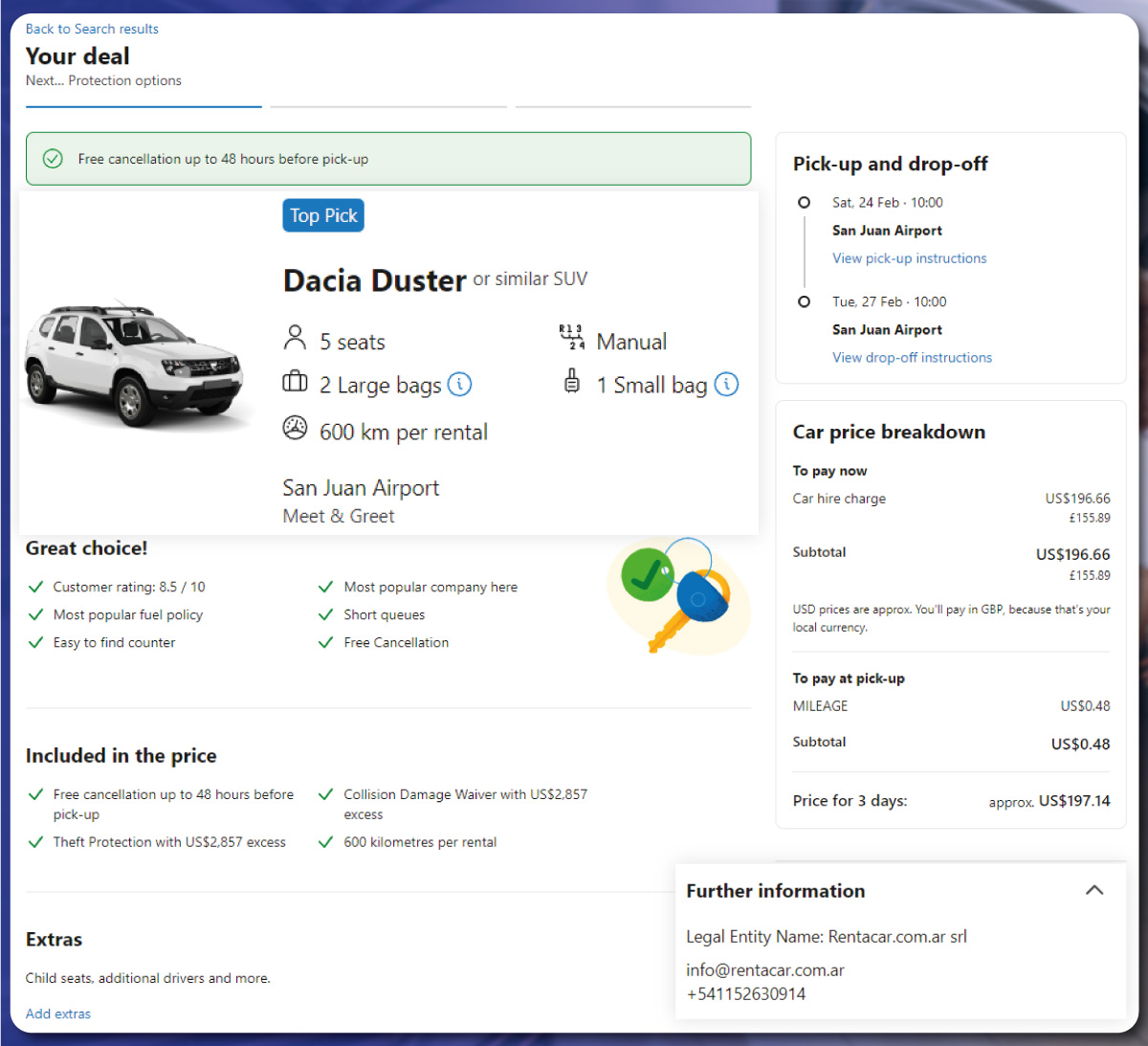Click checkmark beside Free Cancellation
The image size is (1148, 1046).
pos(326,642)
